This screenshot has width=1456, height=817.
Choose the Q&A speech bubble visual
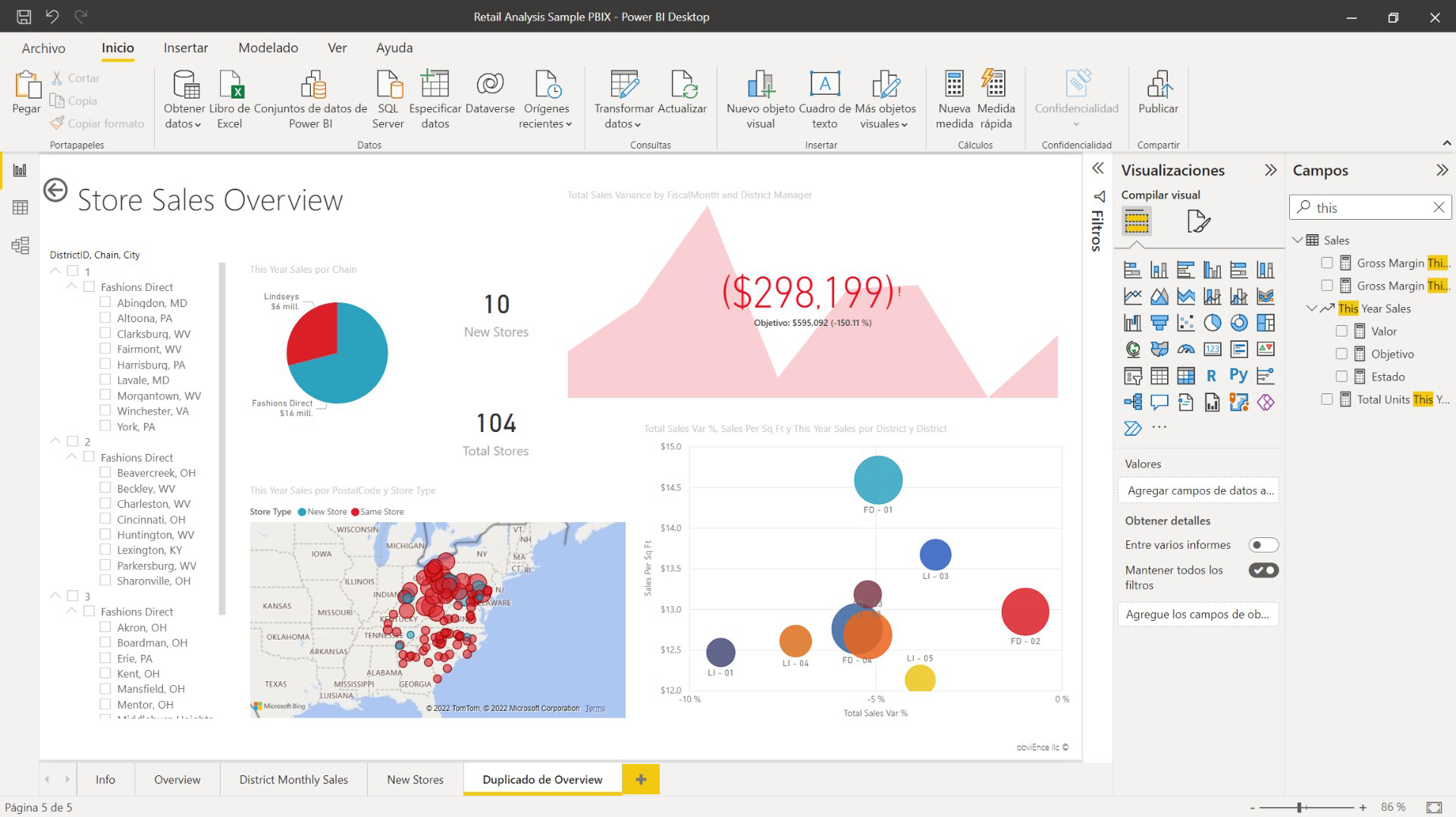coord(1159,402)
